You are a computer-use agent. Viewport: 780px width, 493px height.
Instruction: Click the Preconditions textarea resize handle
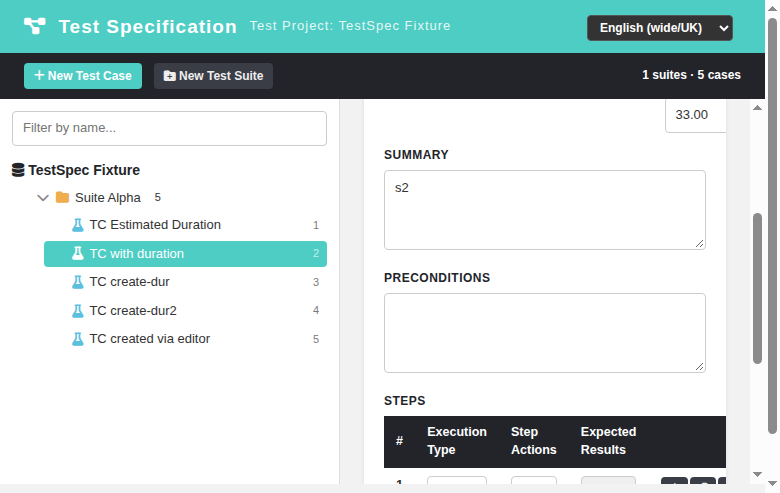point(699,366)
